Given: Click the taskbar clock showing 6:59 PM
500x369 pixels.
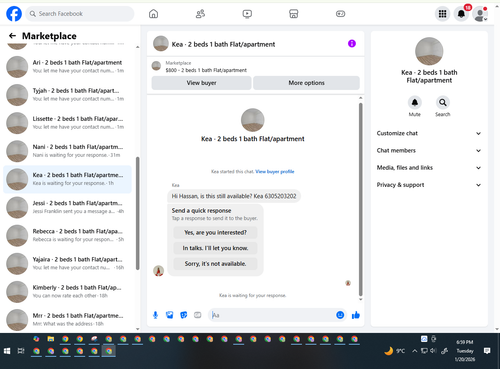Looking at the screenshot, I should [x=465, y=351].
